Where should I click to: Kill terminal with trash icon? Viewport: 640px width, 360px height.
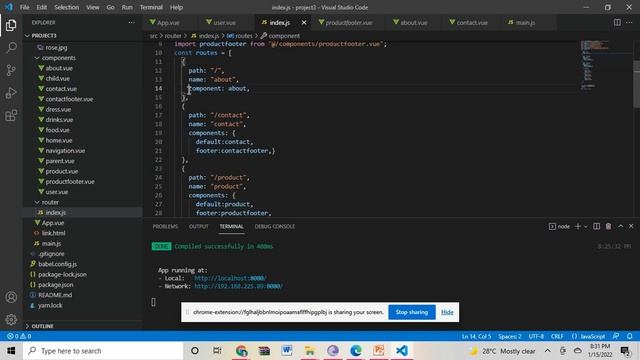click(x=608, y=226)
